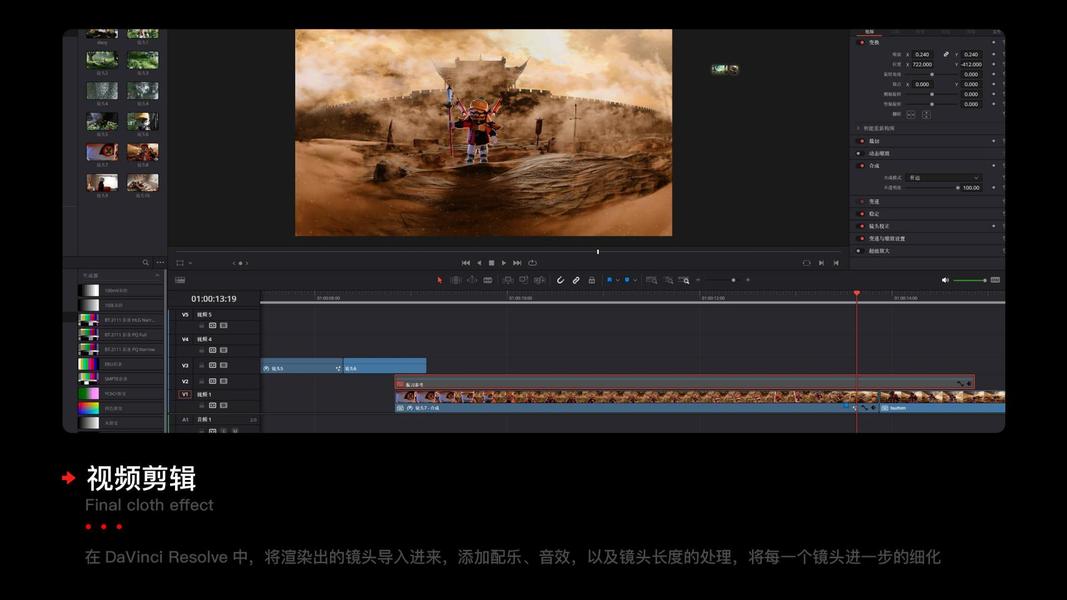
Task: Click the Overwrite clip icon
Action: pos(523,280)
